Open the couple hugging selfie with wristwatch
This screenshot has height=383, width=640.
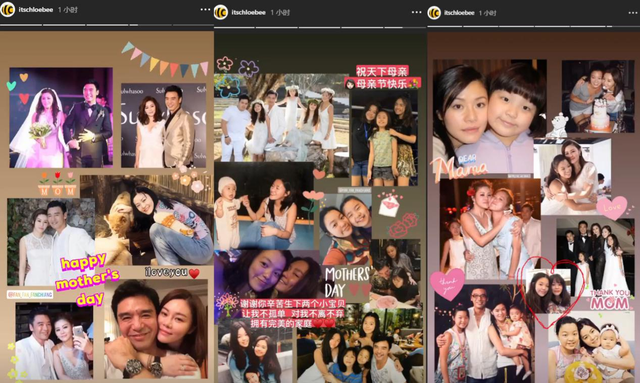click(157, 329)
